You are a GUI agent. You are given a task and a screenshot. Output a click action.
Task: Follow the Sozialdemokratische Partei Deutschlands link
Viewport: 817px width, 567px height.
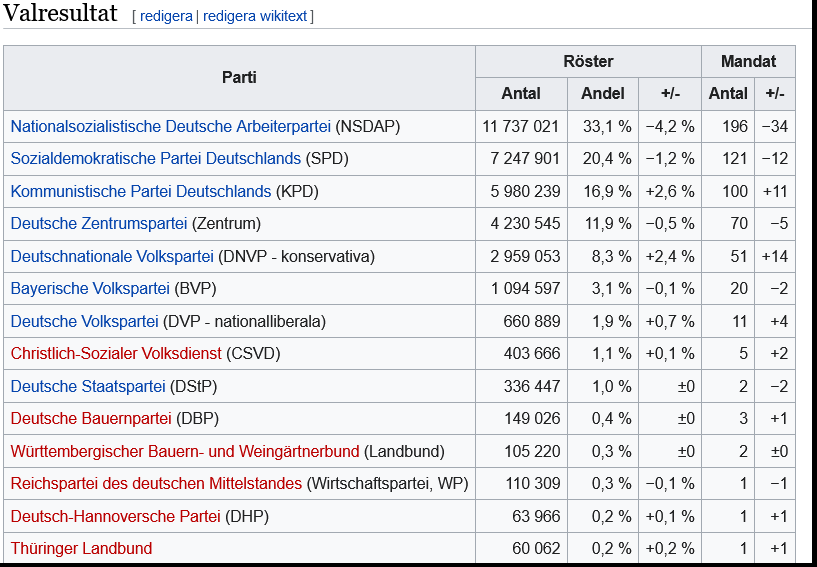(155, 158)
